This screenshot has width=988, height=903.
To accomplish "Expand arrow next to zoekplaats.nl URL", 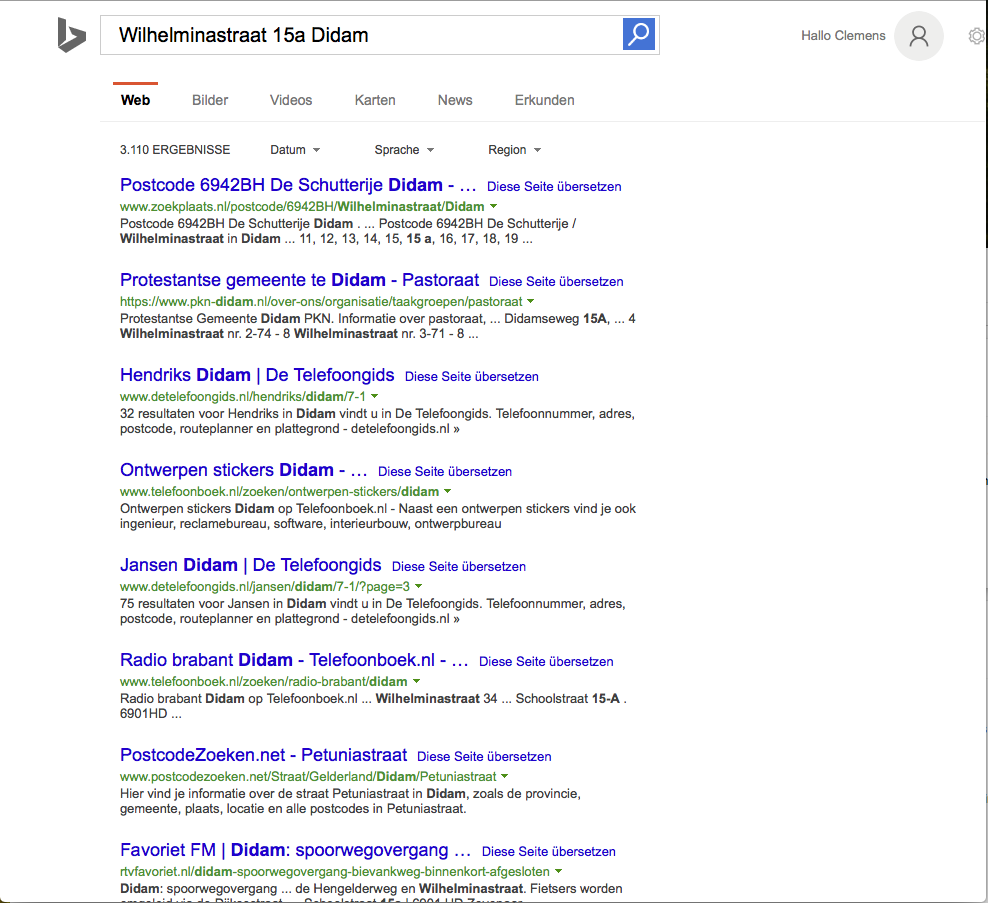I will [x=493, y=206].
